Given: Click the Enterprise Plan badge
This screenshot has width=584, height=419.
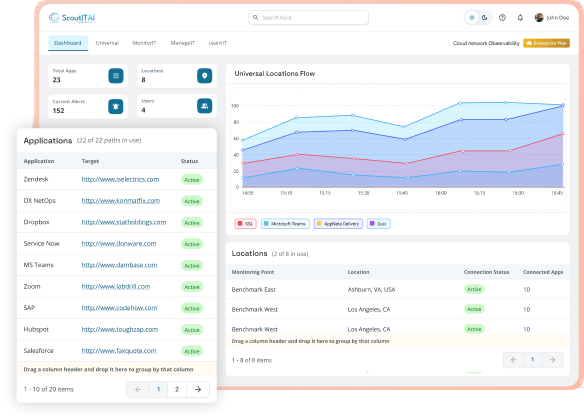Looking at the screenshot, I should [x=546, y=43].
